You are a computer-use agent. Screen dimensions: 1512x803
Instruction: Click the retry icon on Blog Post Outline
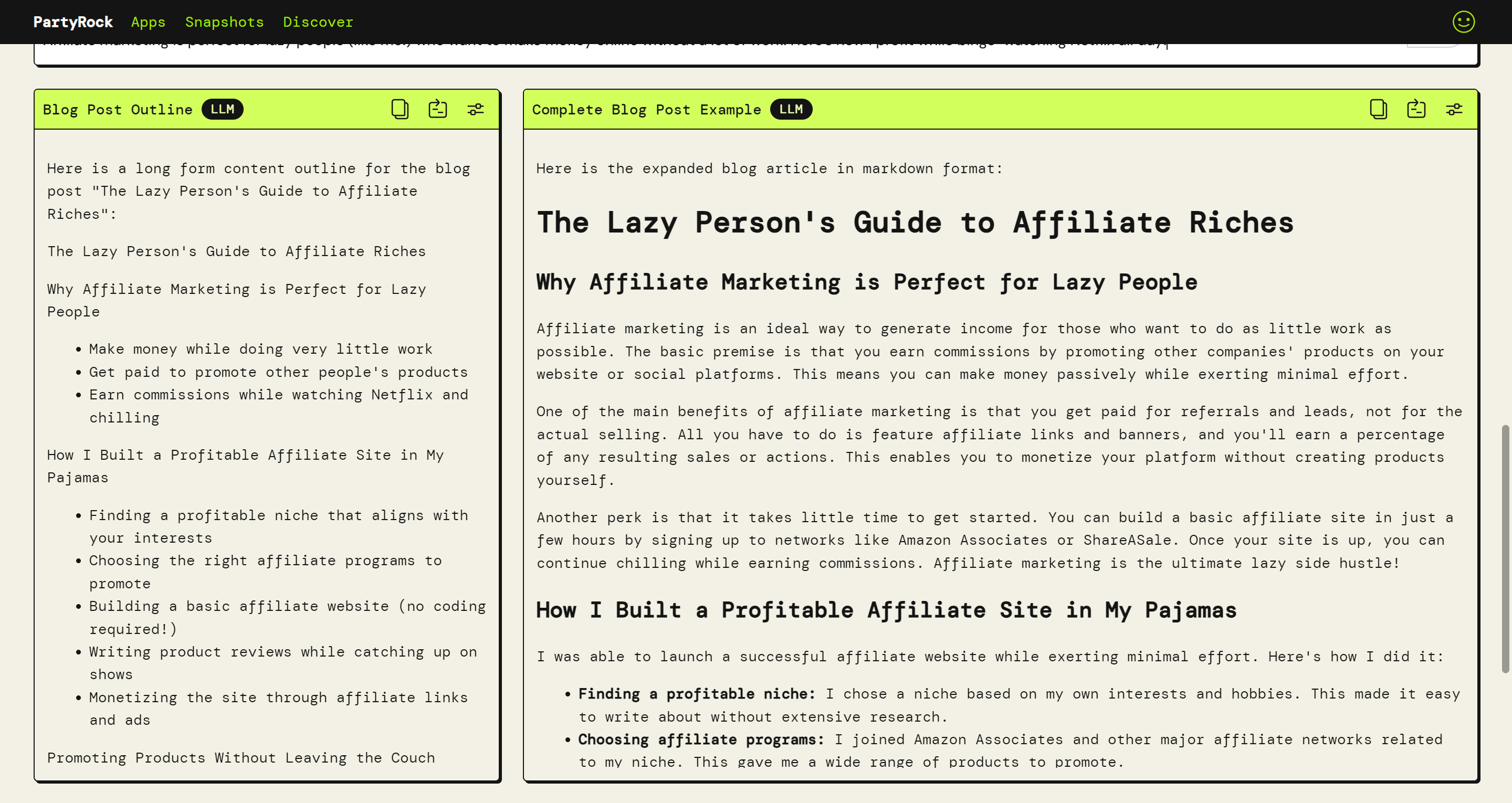coord(438,109)
